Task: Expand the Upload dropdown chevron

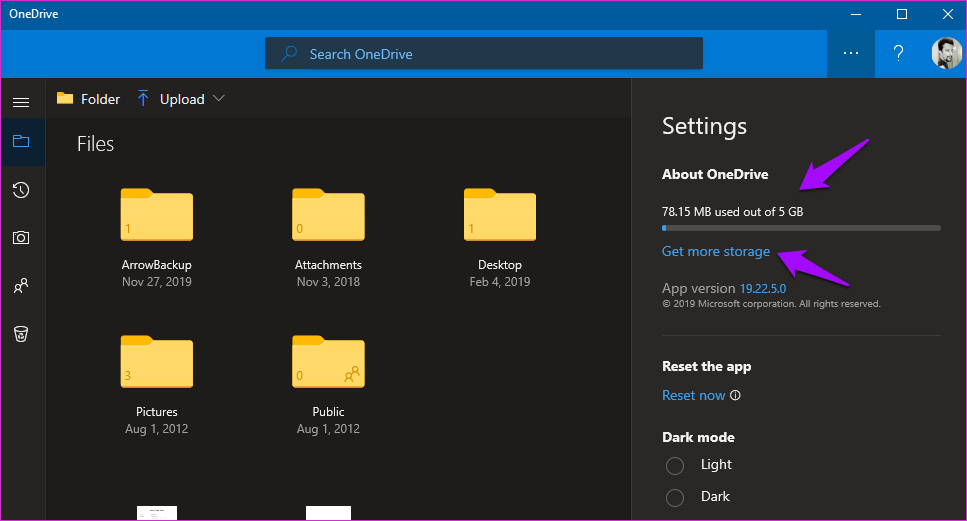Action: coord(219,98)
